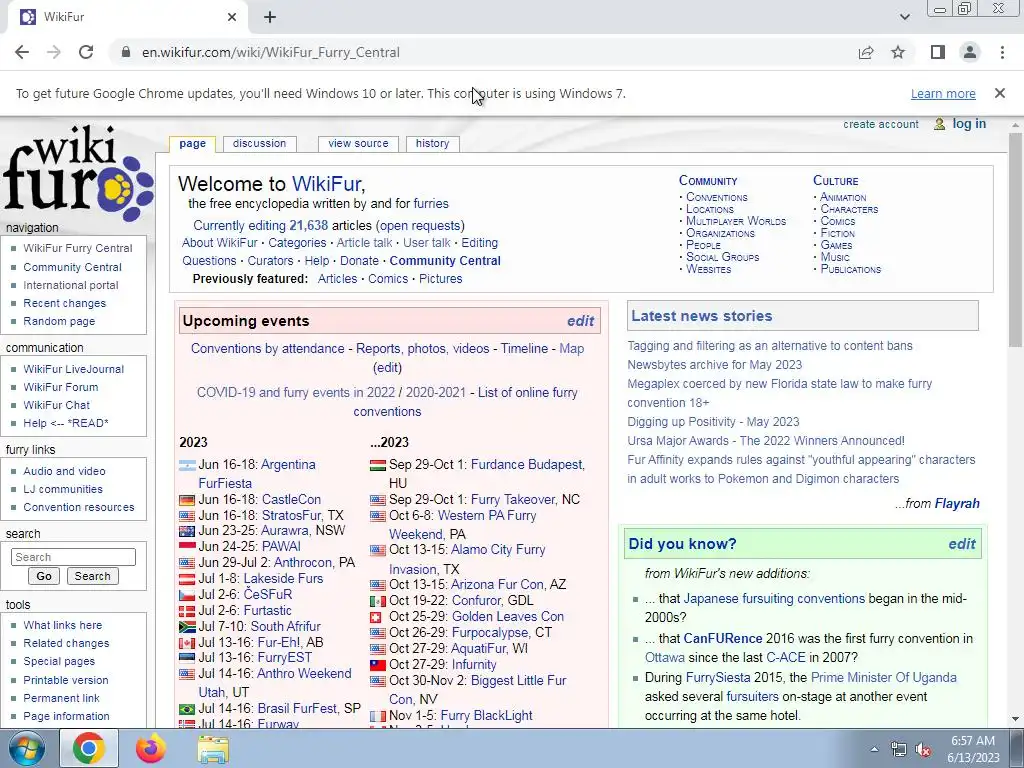Select the page tab
1024x768 pixels.
point(193,144)
